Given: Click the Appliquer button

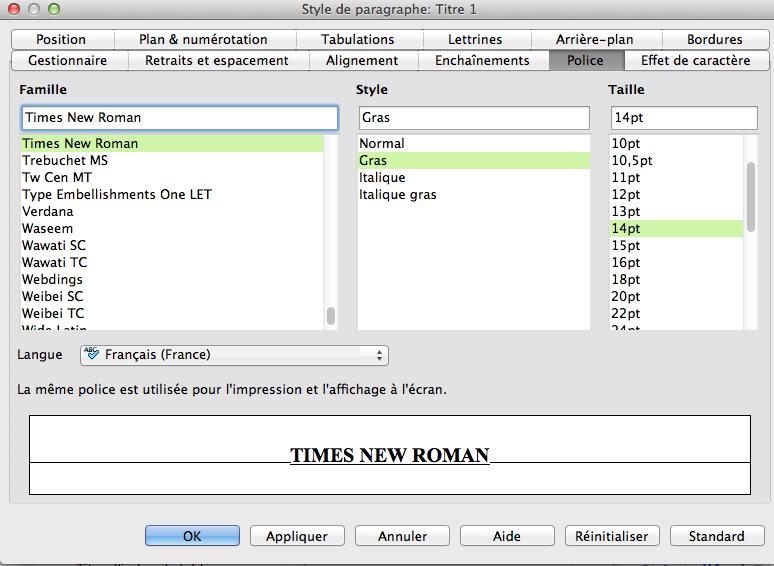Looking at the screenshot, I should 297,536.
